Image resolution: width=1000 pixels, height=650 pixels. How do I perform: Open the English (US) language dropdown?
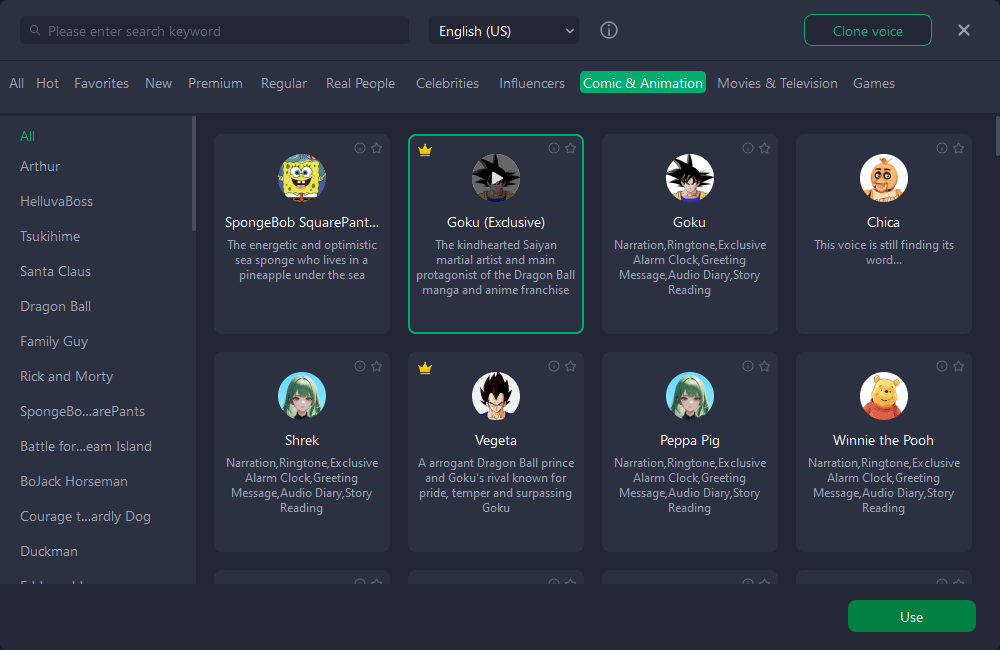click(x=504, y=31)
